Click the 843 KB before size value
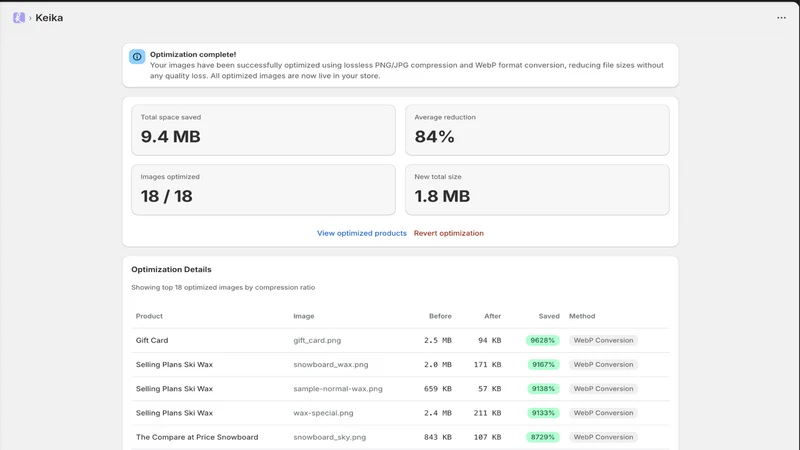 coord(438,437)
